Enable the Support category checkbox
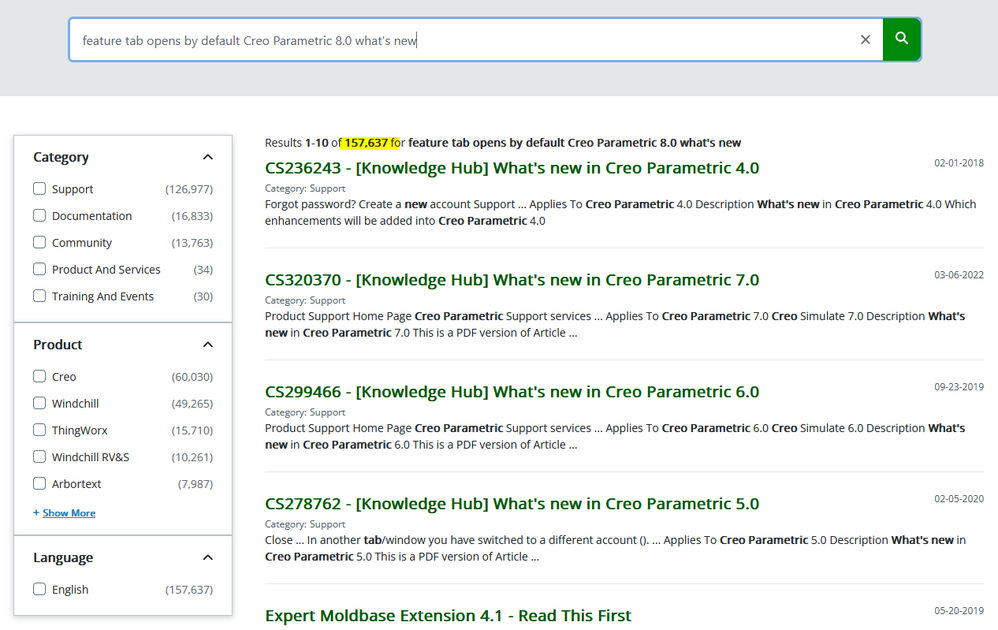The height and width of the screenshot is (630, 998). pos(40,189)
